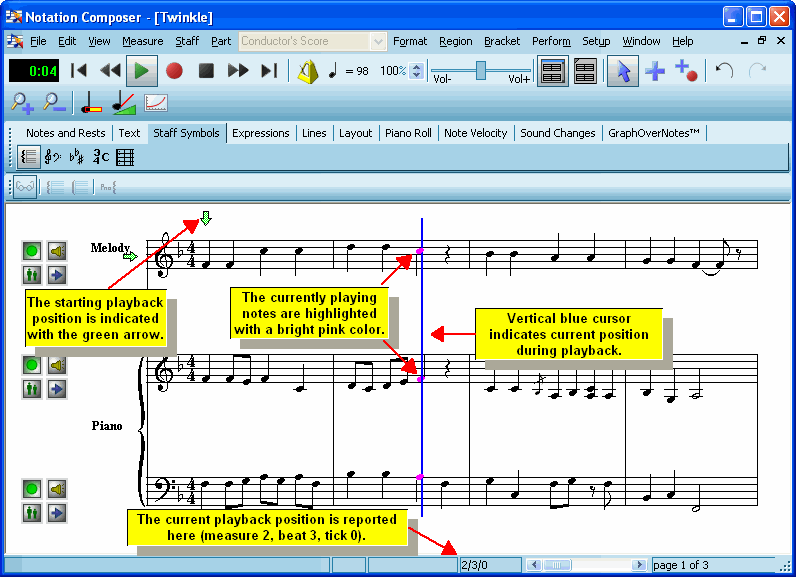The height and width of the screenshot is (578, 800).
Task: Mute the Melody staff speaker toggle
Action: [57, 251]
